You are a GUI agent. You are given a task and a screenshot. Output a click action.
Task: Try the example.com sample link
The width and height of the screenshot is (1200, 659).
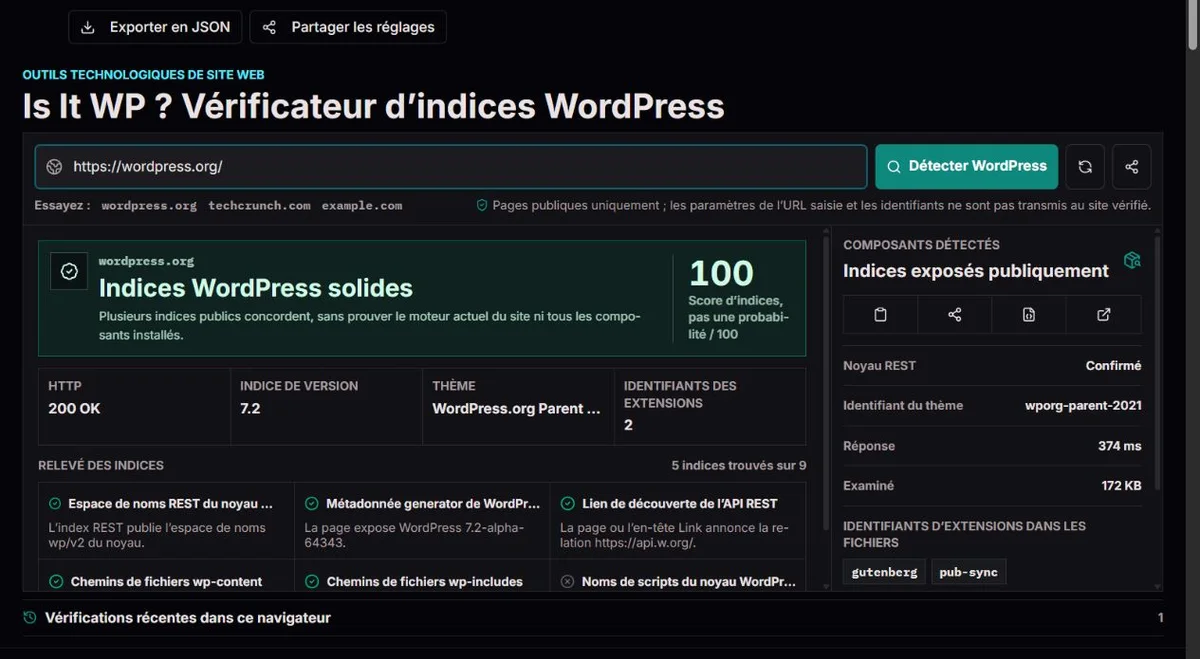(362, 205)
